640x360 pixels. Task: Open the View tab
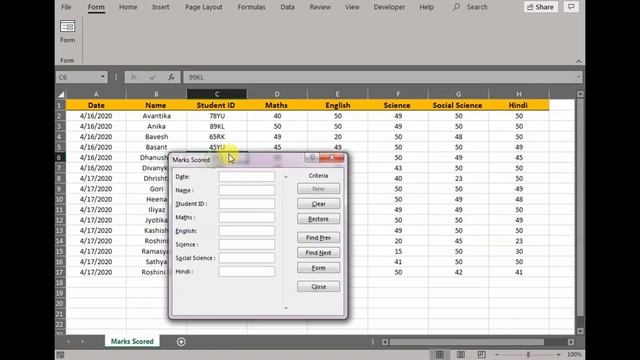[352, 7]
